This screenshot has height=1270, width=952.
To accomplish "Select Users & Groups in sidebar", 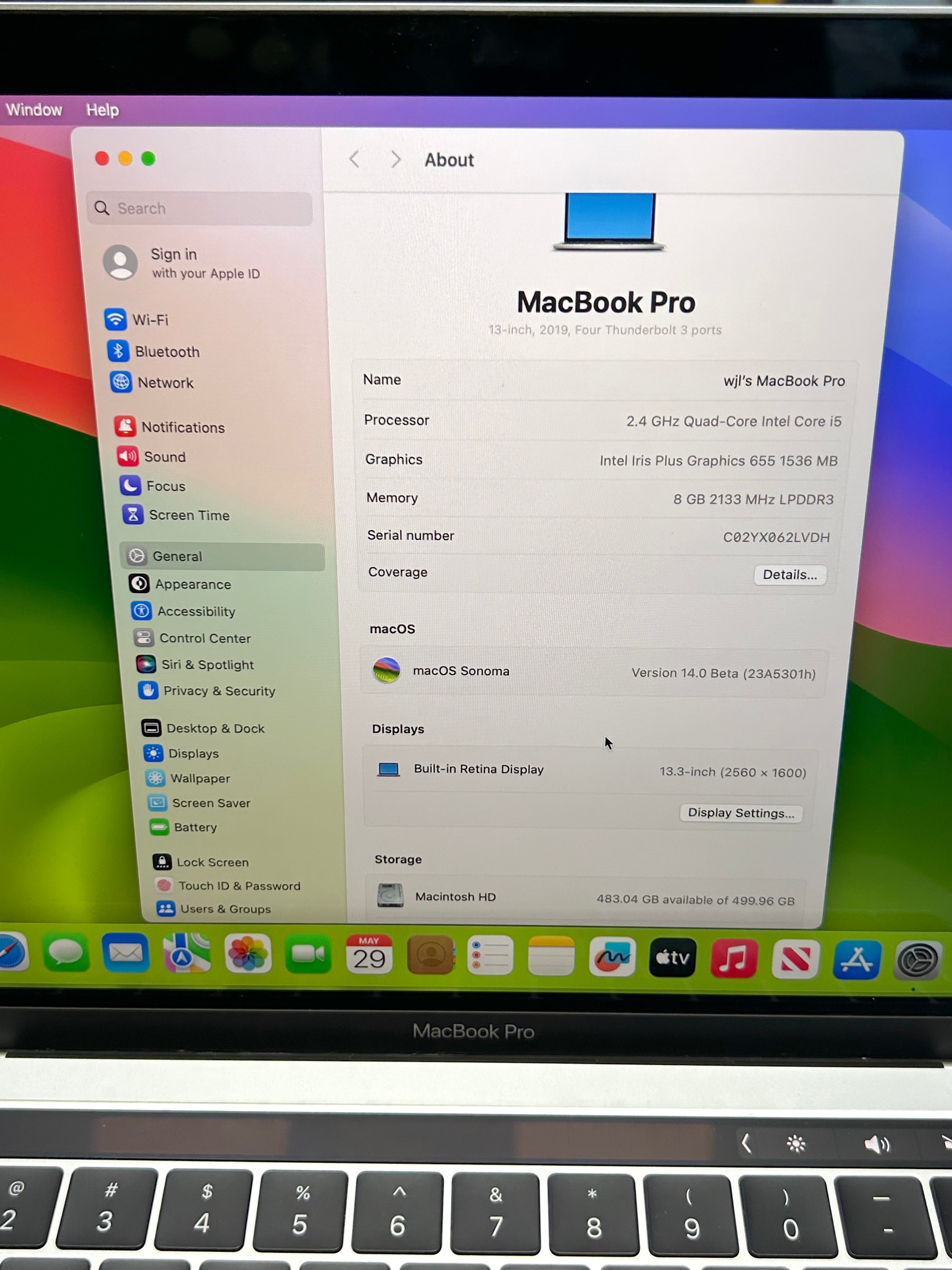I will click(213, 908).
